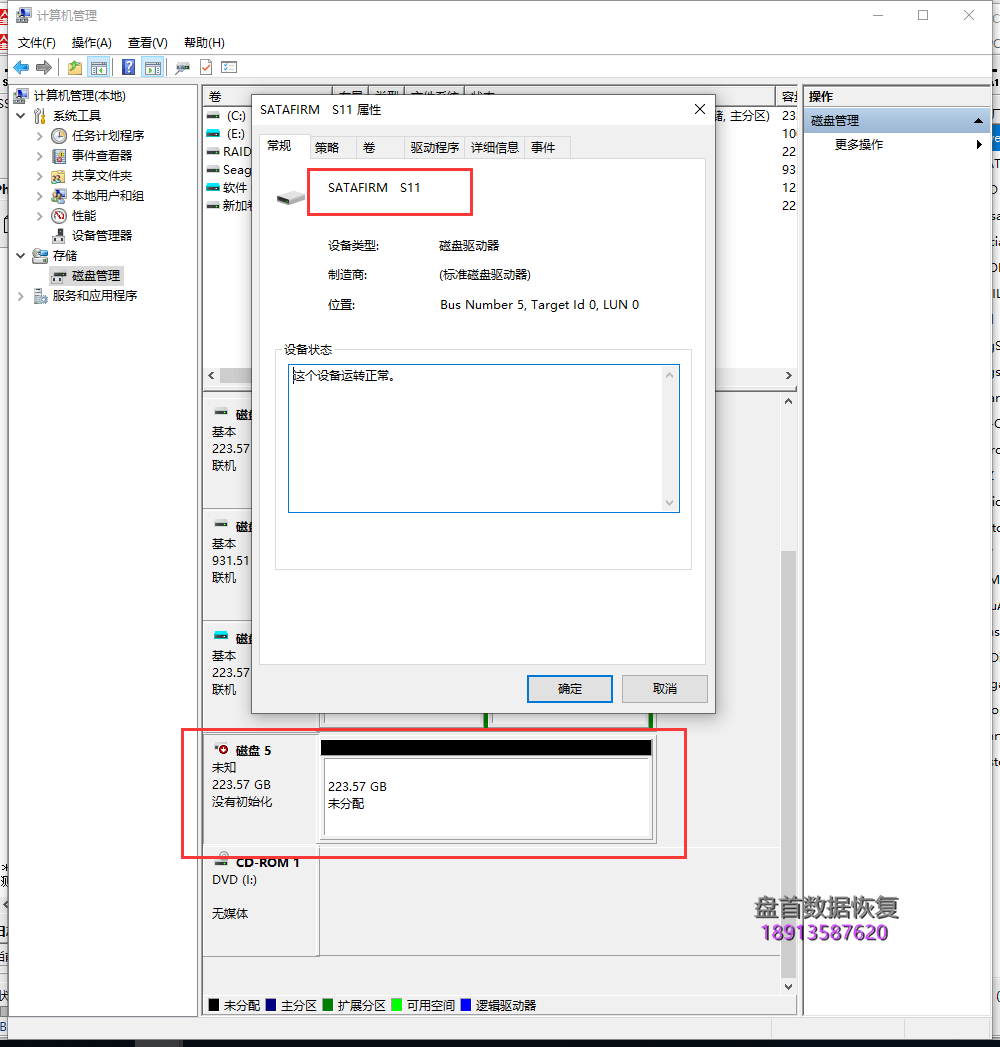This screenshot has width=1000, height=1047.
Task: Switch to the 详细信息 tab
Action: (495, 148)
